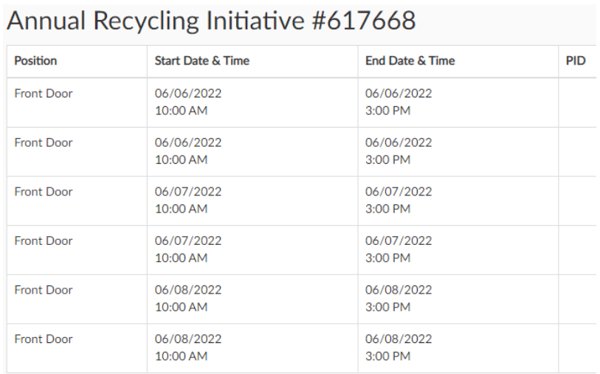The width and height of the screenshot is (600, 374).
Task: Click start date cell of second 06/06/2022 row
Action: coord(253,152)
